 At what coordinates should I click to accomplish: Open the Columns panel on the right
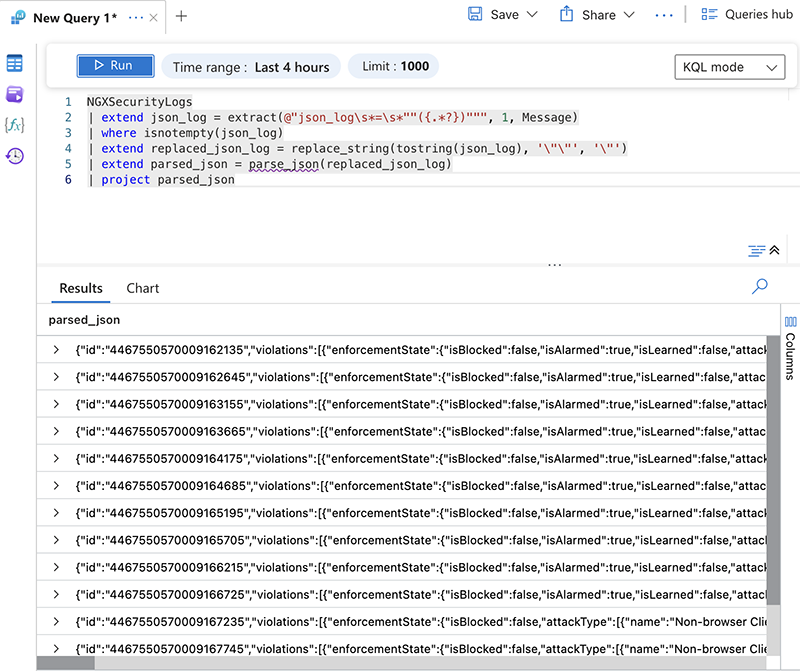click(x=791, y=342)
